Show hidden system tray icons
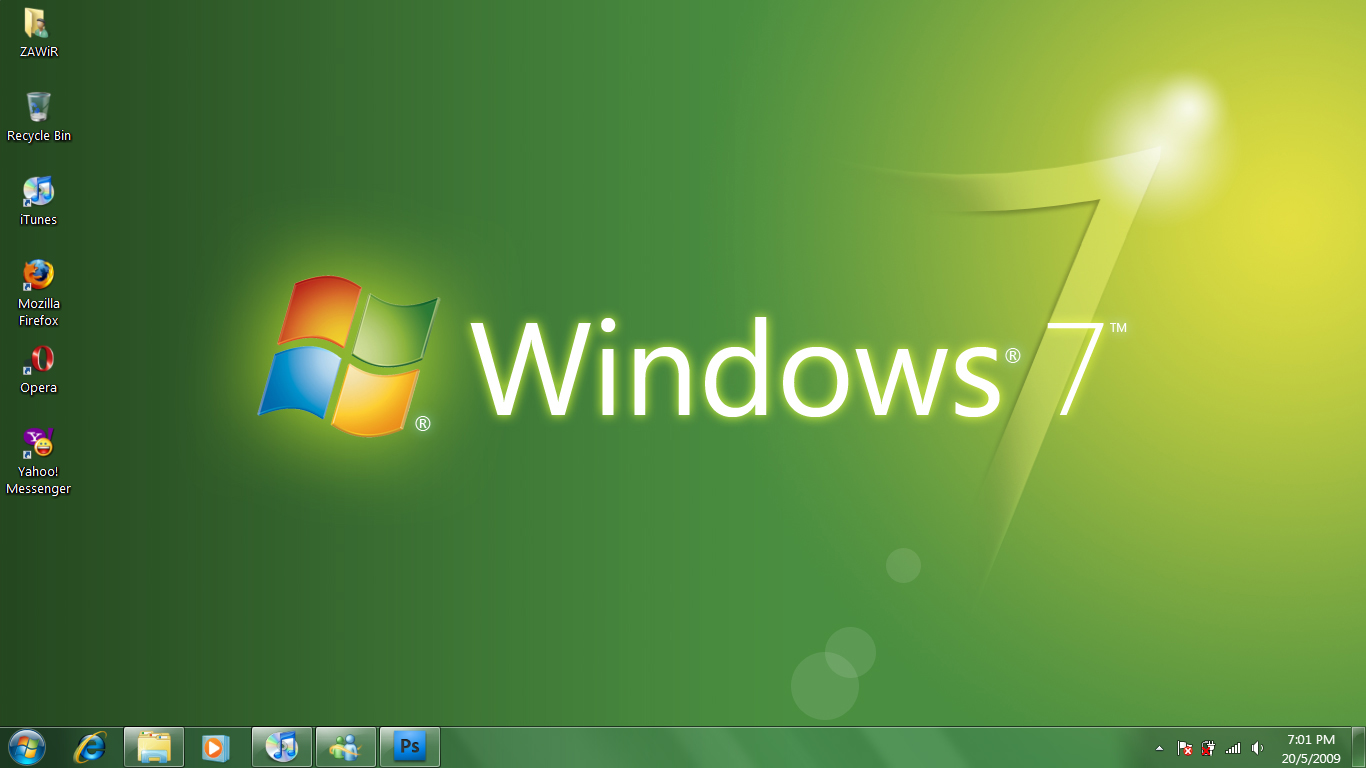The height and width of the screenshot is (768, 1366). coord(1159,748)
